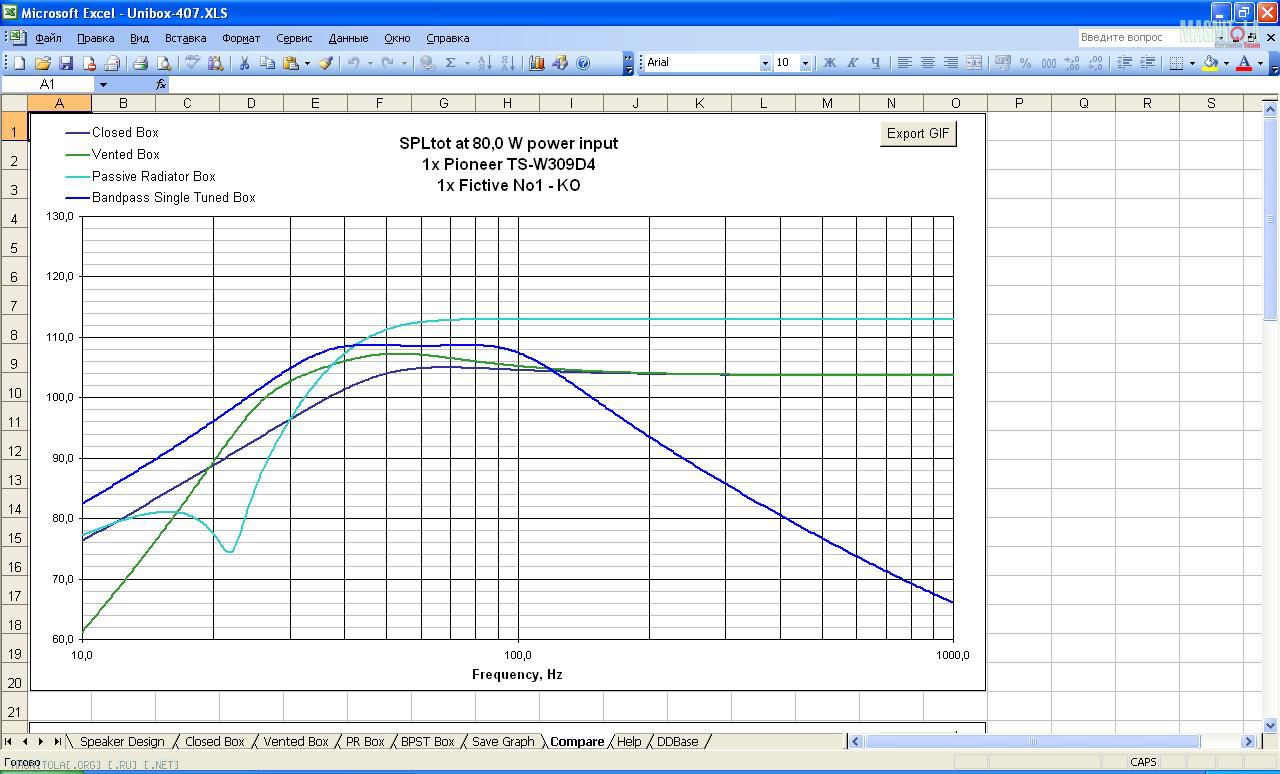Open the font color dropdown arrow
Viewport: 1280px width, 774px height.
[x=1260, y=63]
